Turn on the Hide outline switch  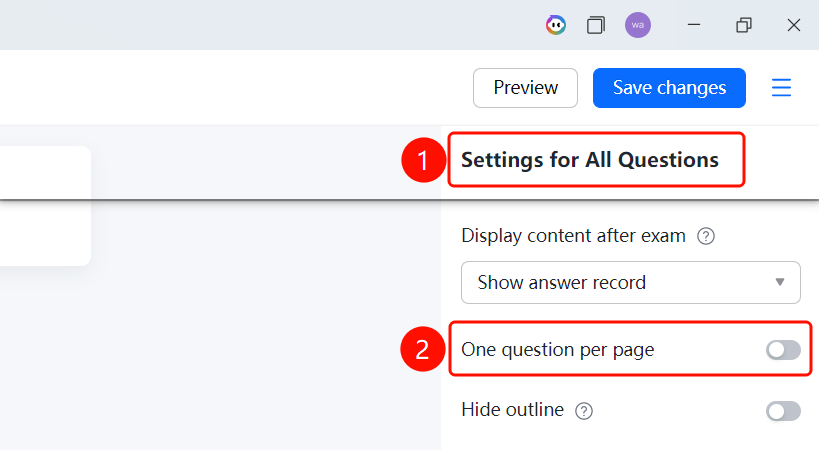783,411
